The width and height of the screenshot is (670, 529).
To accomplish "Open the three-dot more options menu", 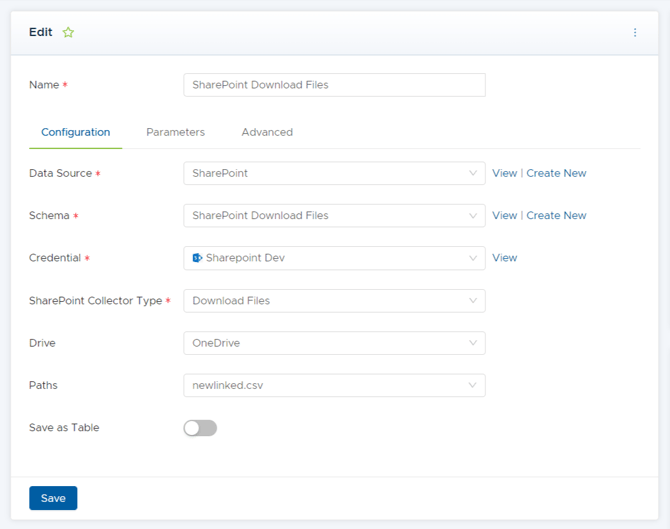I will [x=635, y=33].
